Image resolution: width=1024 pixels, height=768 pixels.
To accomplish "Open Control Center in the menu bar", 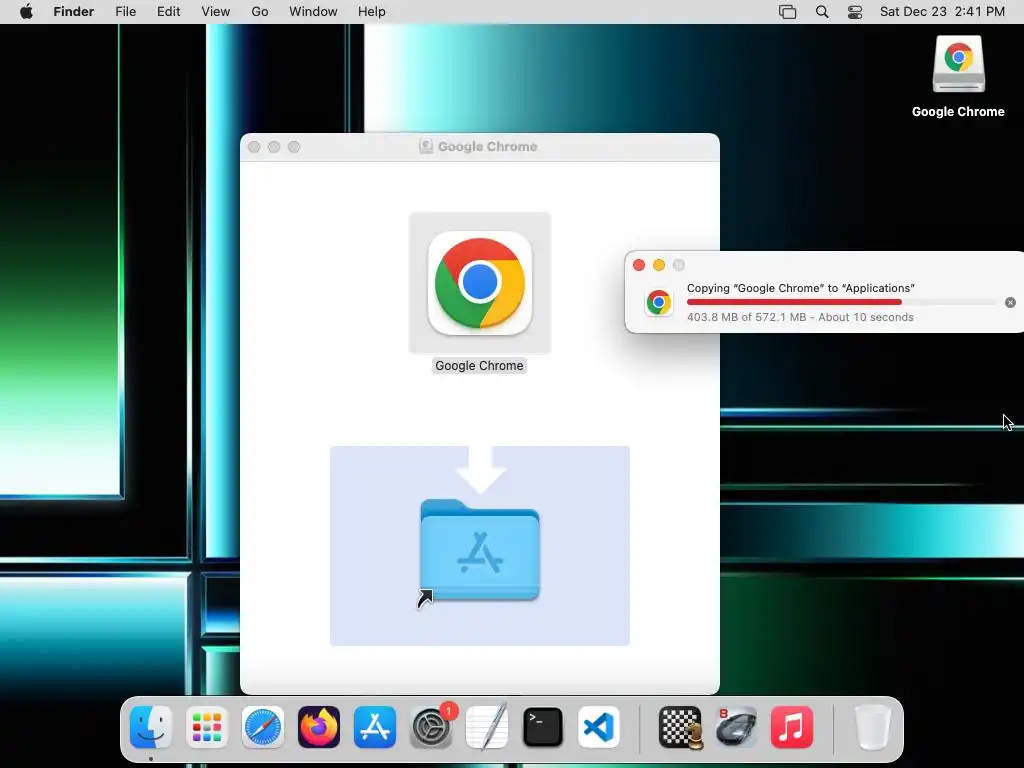I will 855,12.
